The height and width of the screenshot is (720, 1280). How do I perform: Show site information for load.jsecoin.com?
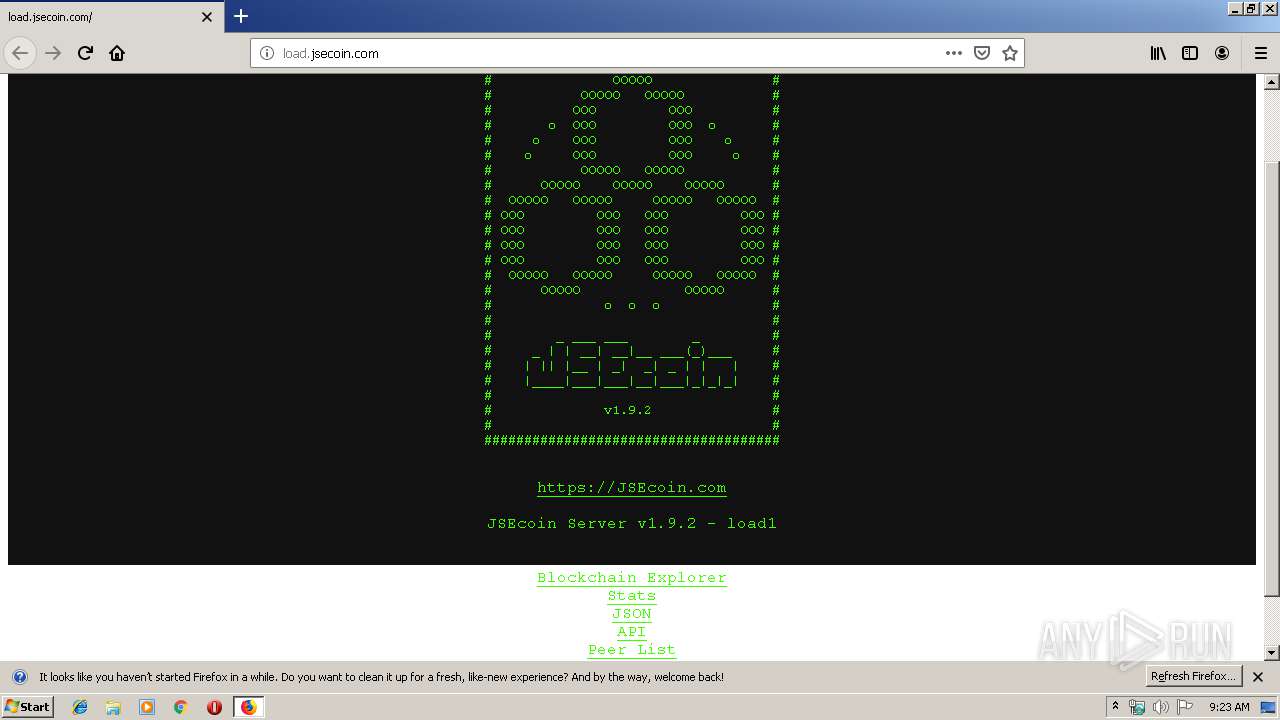point(267,53)
